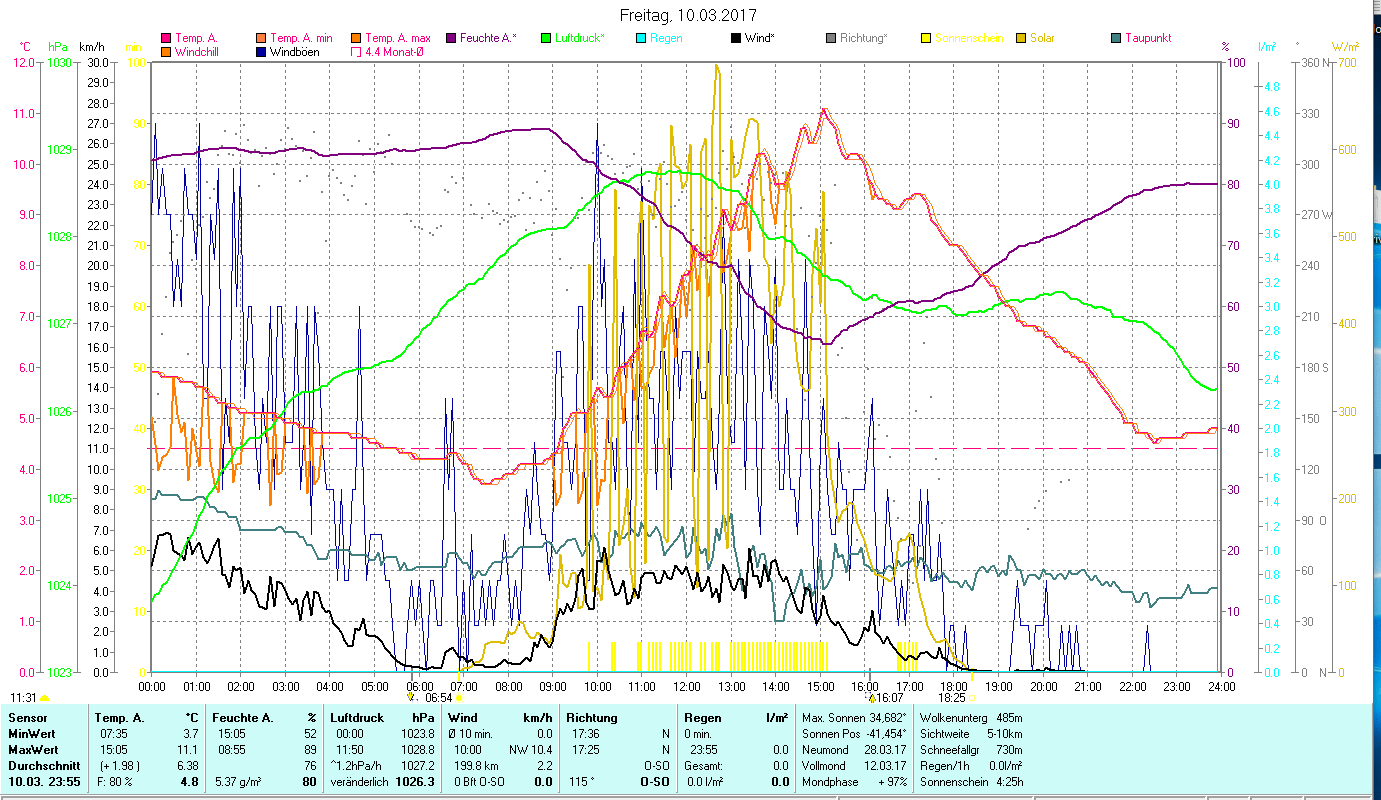Select the purple Feuchte A.* legend swatch
The image size is (1381, 800).
click(x=450, y=38)
